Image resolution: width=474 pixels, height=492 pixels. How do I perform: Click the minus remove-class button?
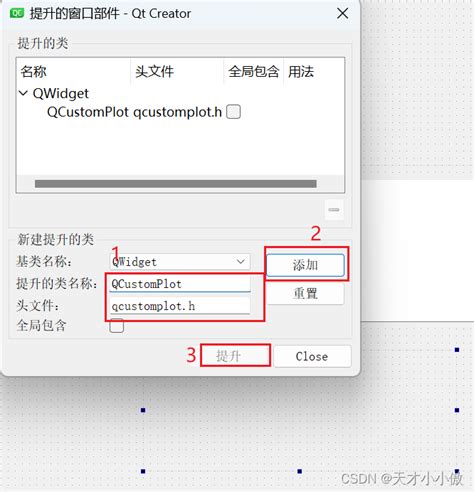point(334,210)
